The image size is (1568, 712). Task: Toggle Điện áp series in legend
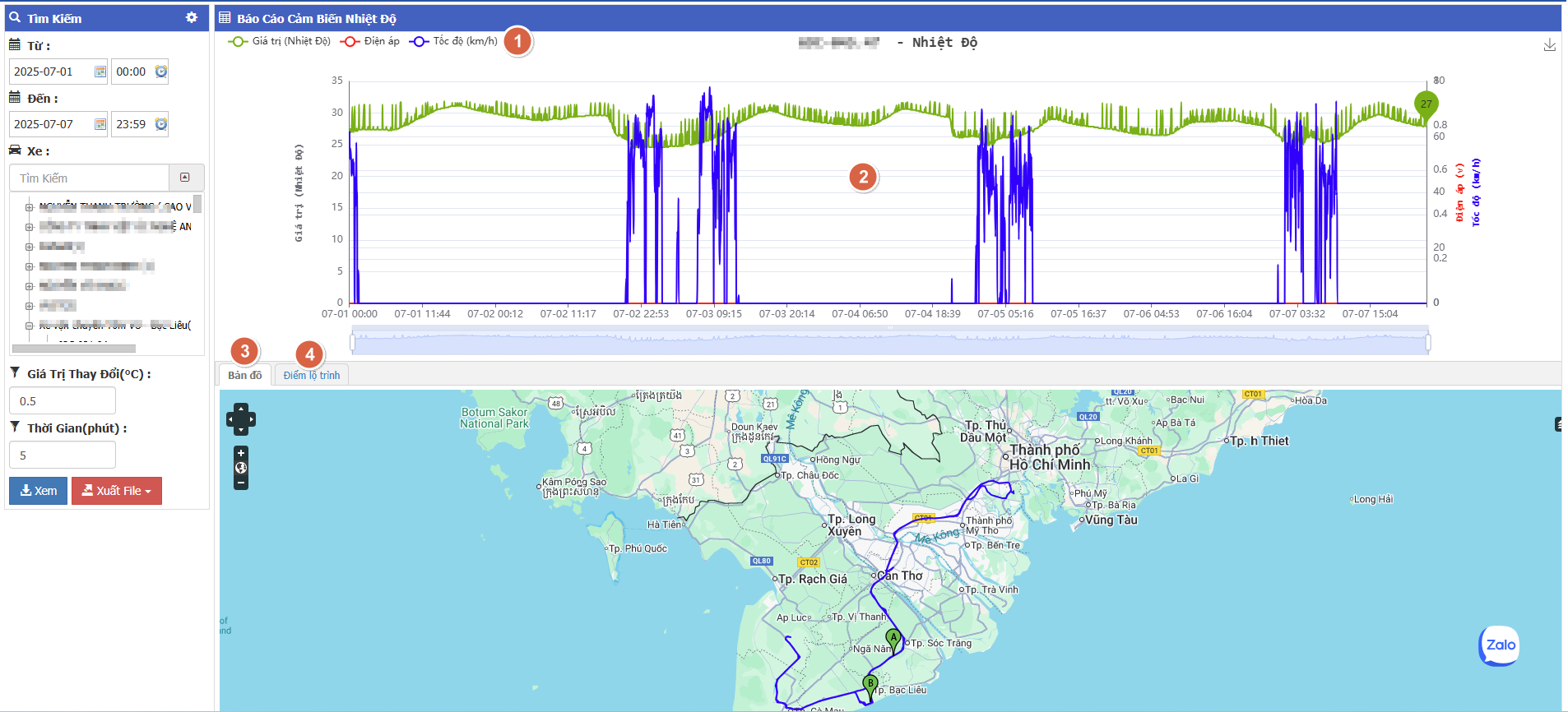[370, 41]
